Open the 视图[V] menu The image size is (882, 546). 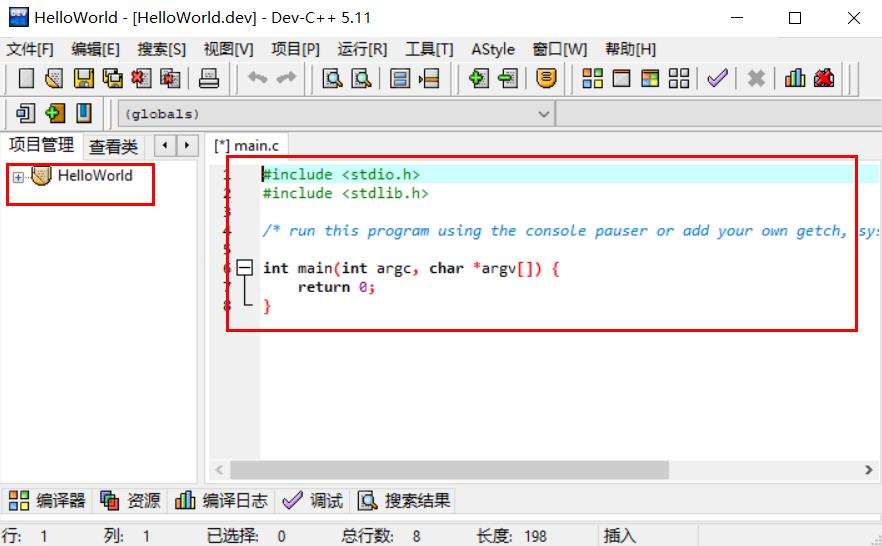click(228, 49)
